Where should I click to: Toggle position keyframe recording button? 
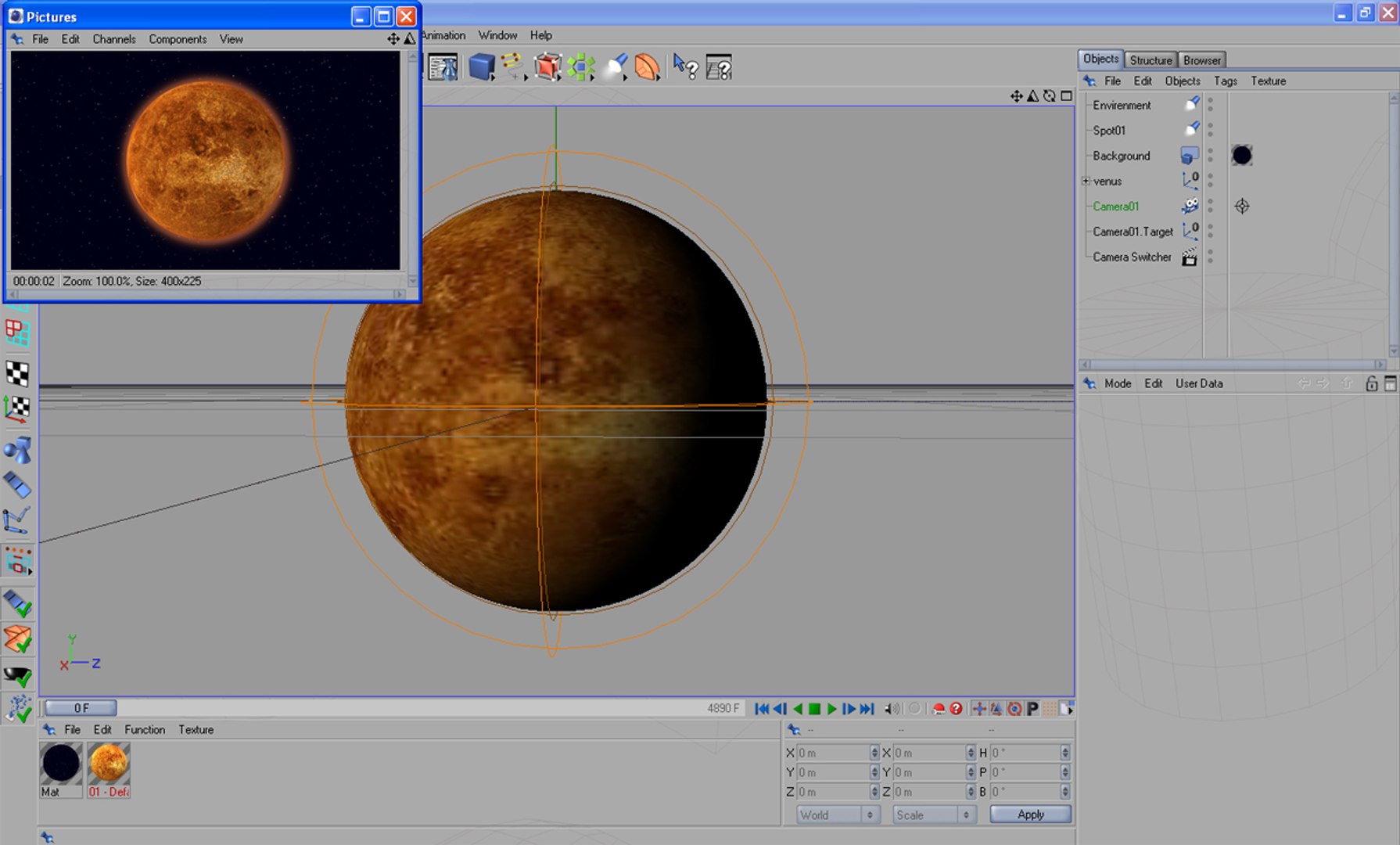coord(978,709)
